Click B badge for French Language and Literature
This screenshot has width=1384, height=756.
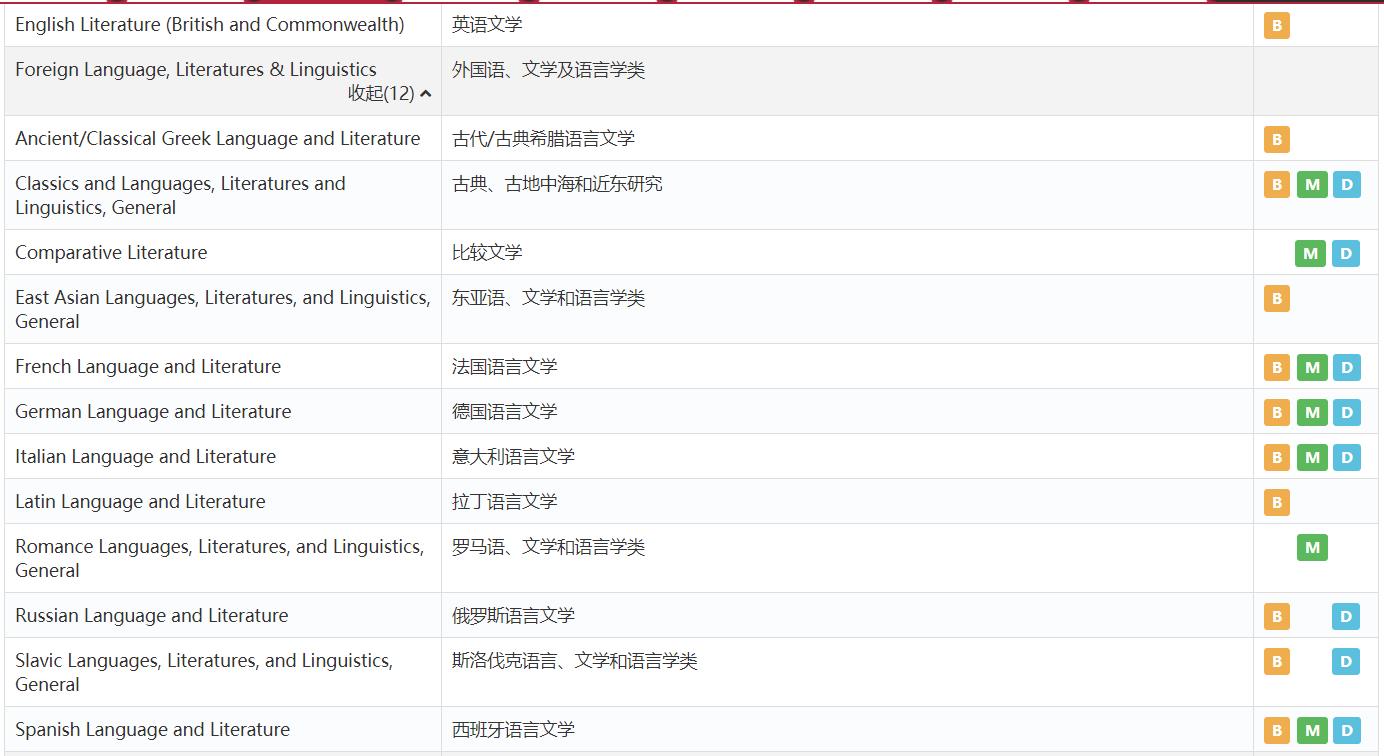1276,367
